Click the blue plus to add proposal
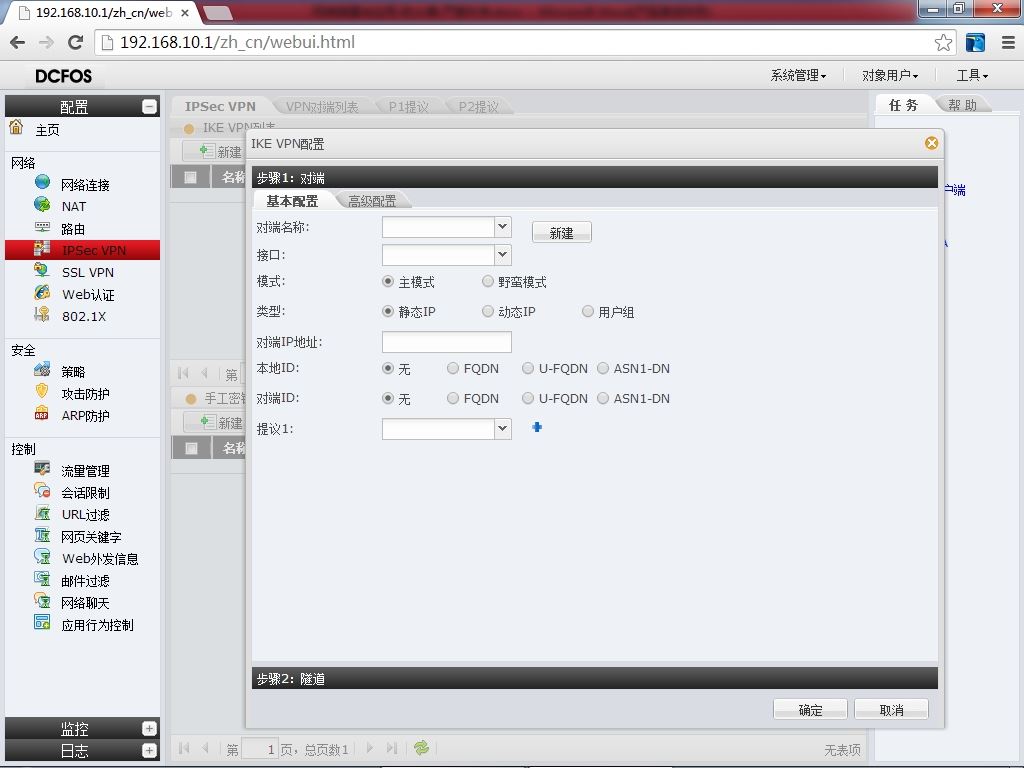Viewport: 1024px width, 768px height. (x=537, y=427)
